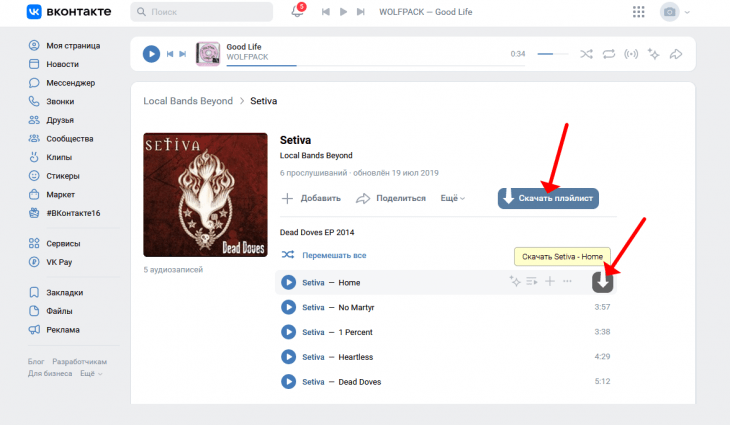Click the No Martyr track title
This screenshot has height=425, width=730.
[356, 307]
